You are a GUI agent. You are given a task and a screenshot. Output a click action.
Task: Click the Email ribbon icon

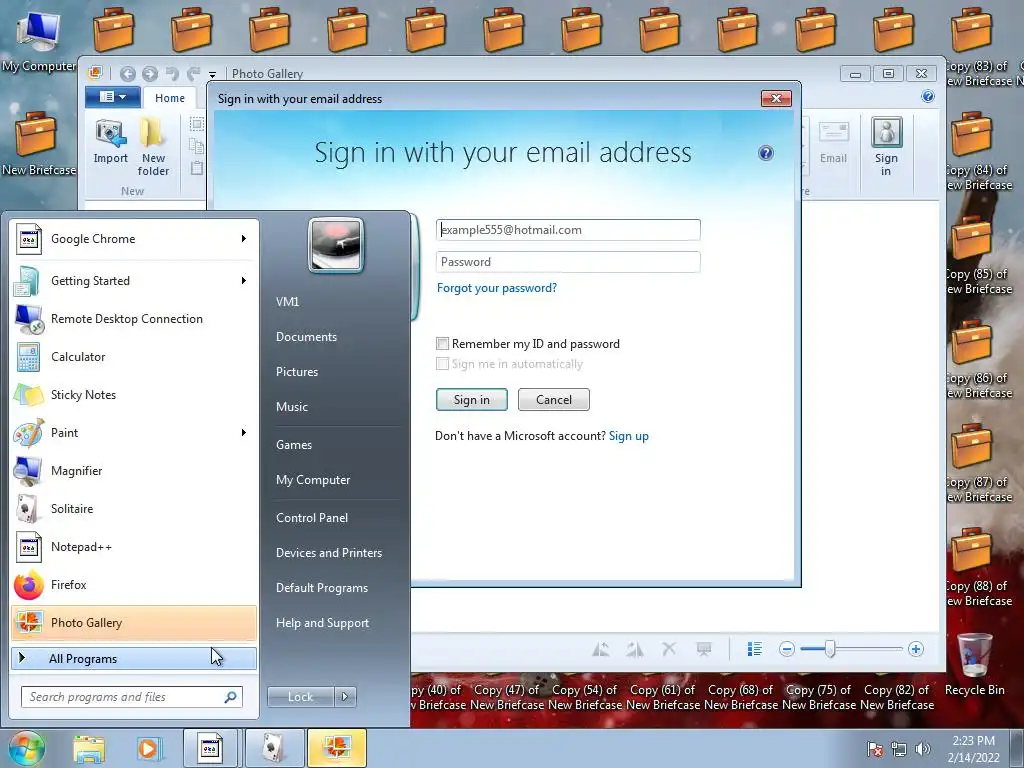(x=833, y=142)
